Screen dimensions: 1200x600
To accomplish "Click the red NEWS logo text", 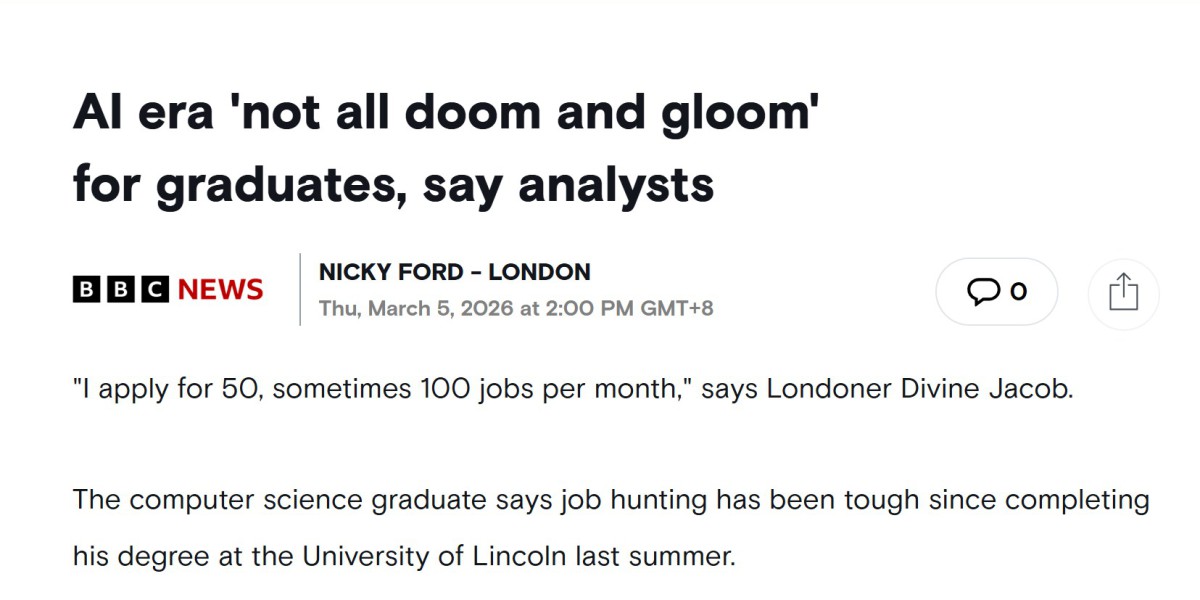I will coord(220,290).
